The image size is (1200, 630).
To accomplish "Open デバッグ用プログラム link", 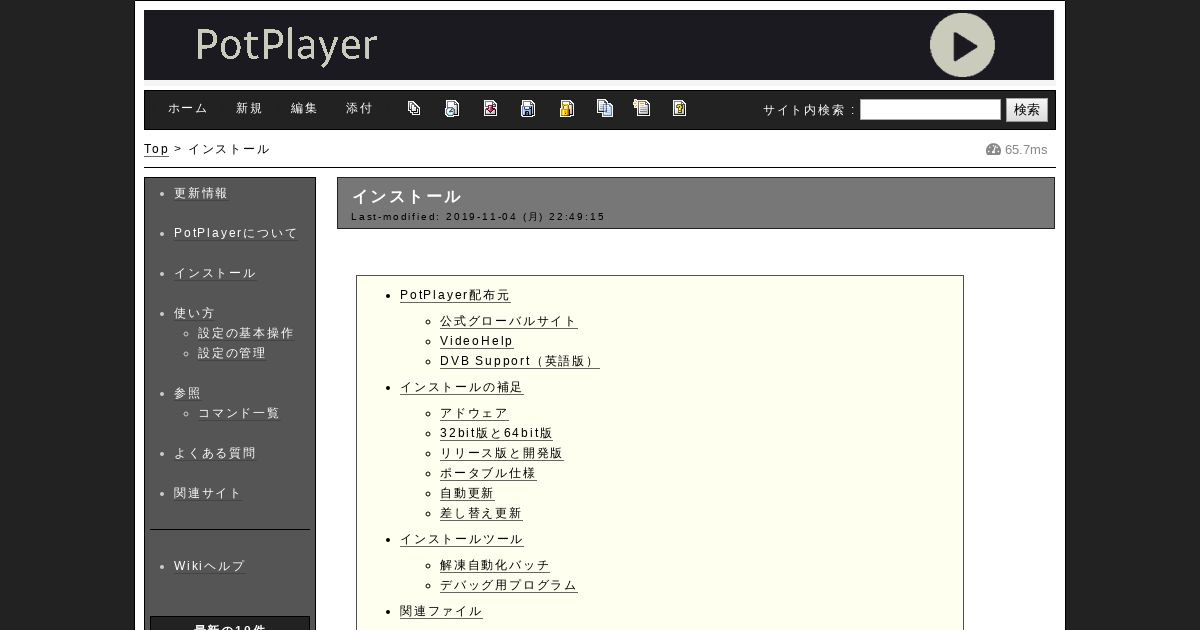I will [x=509, y=585].
